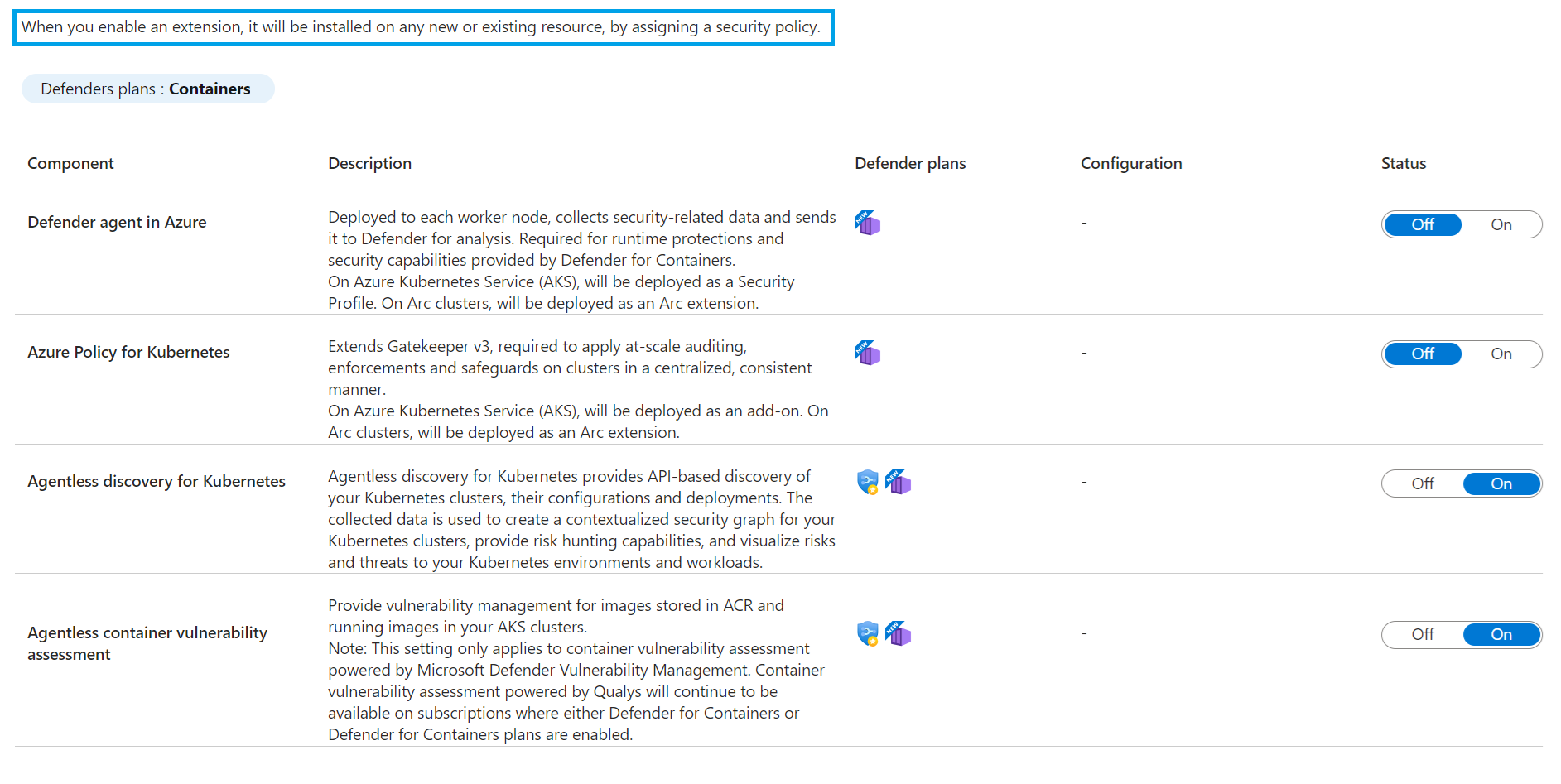This screenshot has height=784, width=1561.
Task: Click the Containers plan icon in vulnerability assessment row
Action: (x=898, y=633)
